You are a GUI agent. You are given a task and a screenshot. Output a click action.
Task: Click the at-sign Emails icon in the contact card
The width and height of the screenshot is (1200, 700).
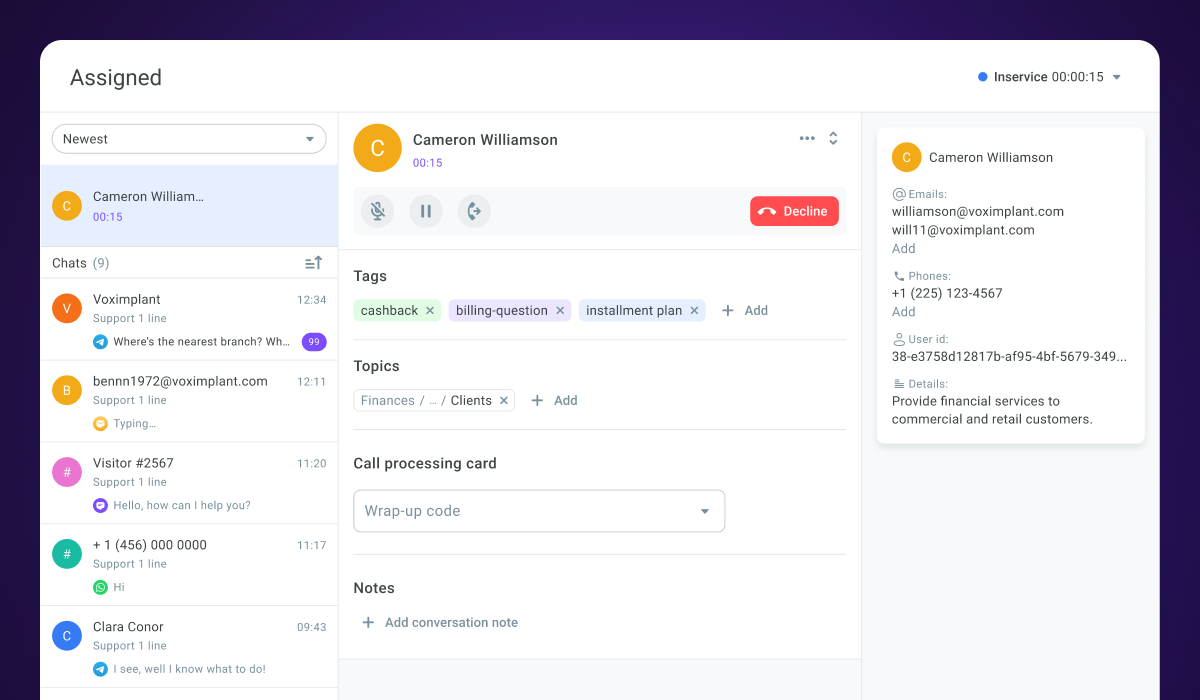[x=898, y=194]
